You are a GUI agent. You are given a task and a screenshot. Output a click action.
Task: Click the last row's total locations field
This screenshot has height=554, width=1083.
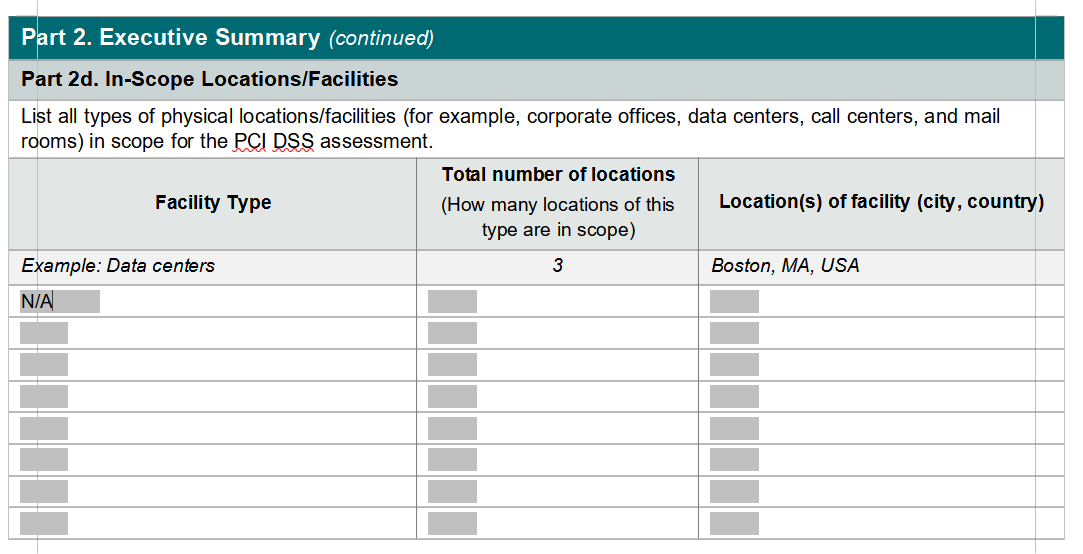[x=452, y=523]
